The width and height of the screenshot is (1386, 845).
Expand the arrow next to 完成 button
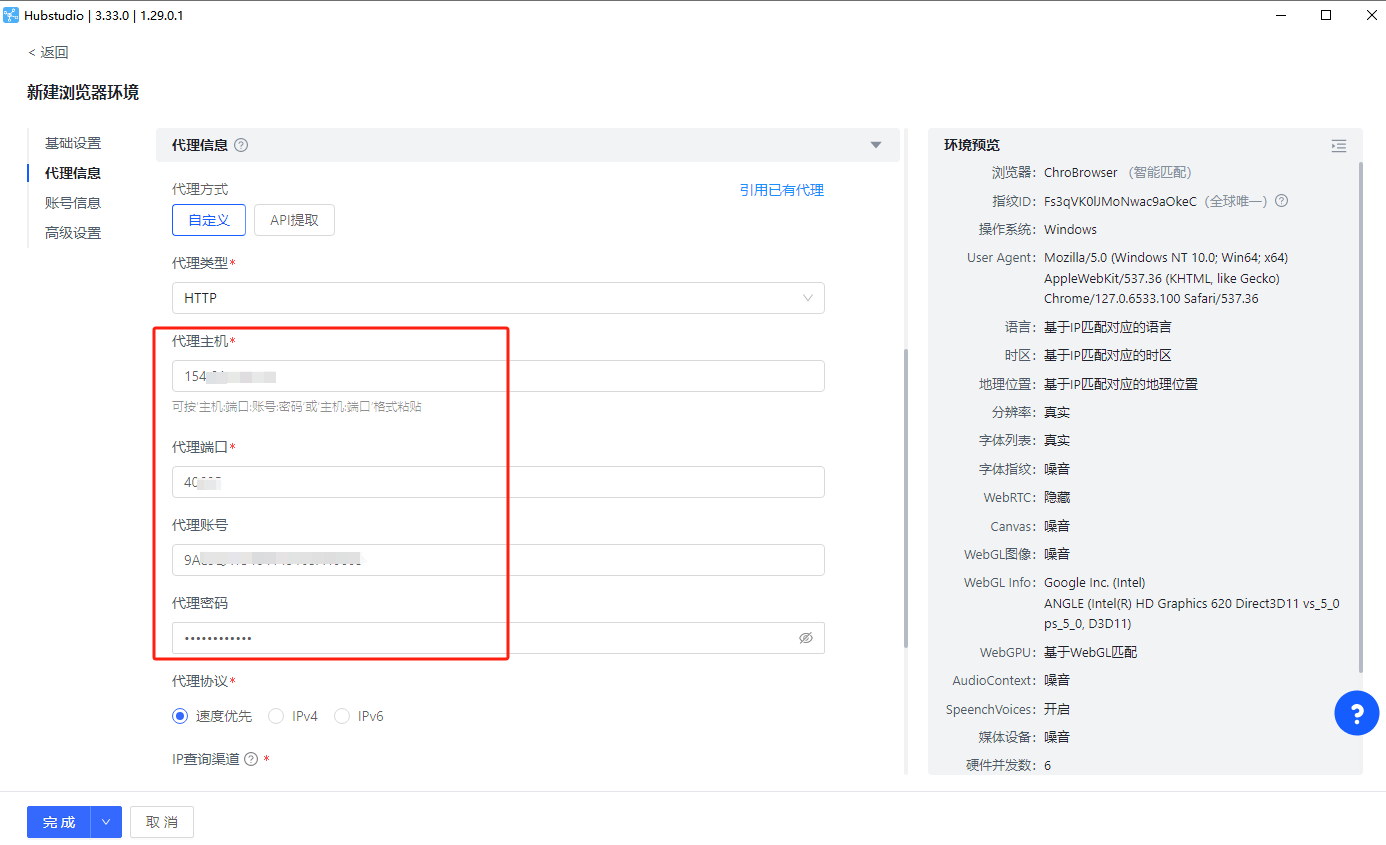pyautogui.click(x=106, y=822)
